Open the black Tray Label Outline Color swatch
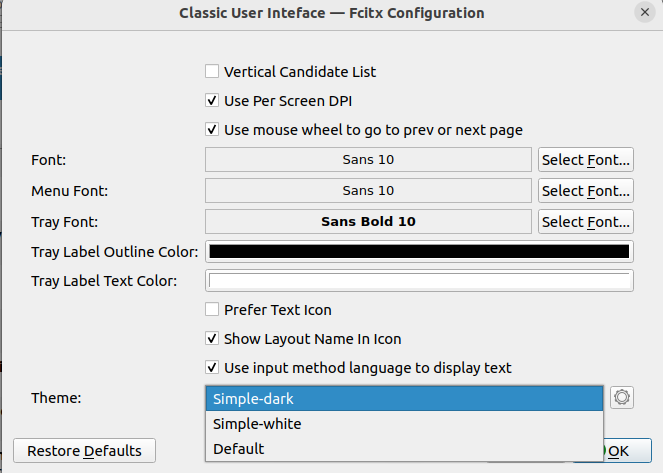663x473 pixels. [419, 252]
